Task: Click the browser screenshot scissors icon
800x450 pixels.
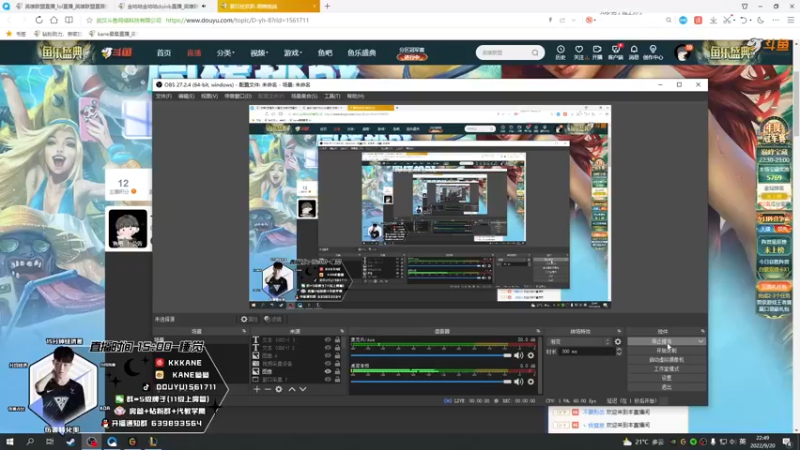Action: [727, 20]
